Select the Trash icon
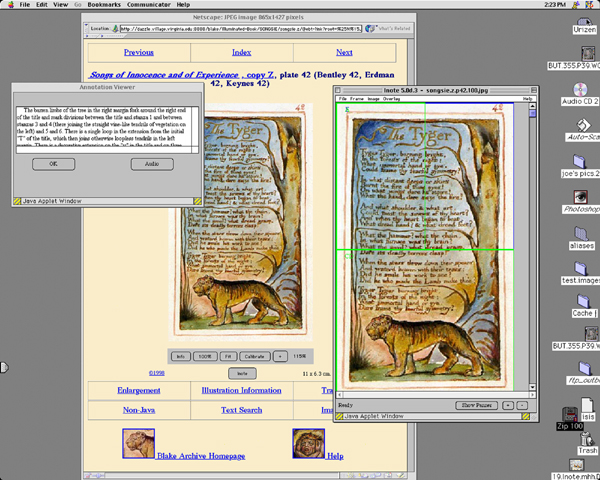The height and width of the screenshot is (480, 600). [x=585, y=438]
